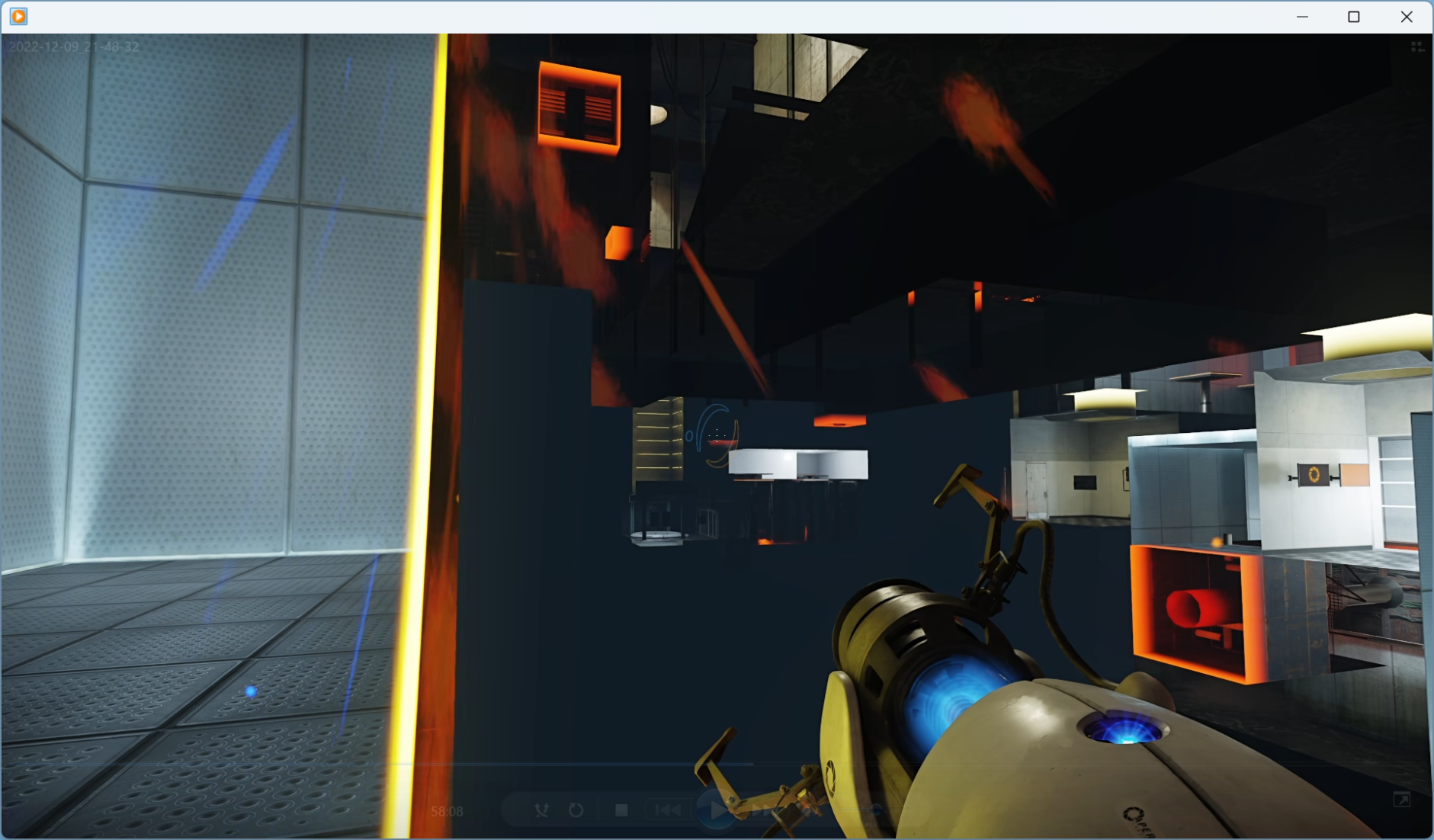Maximize the media player window
Viewport: 1434px width, 840px height.
[x=1354, y=16]
